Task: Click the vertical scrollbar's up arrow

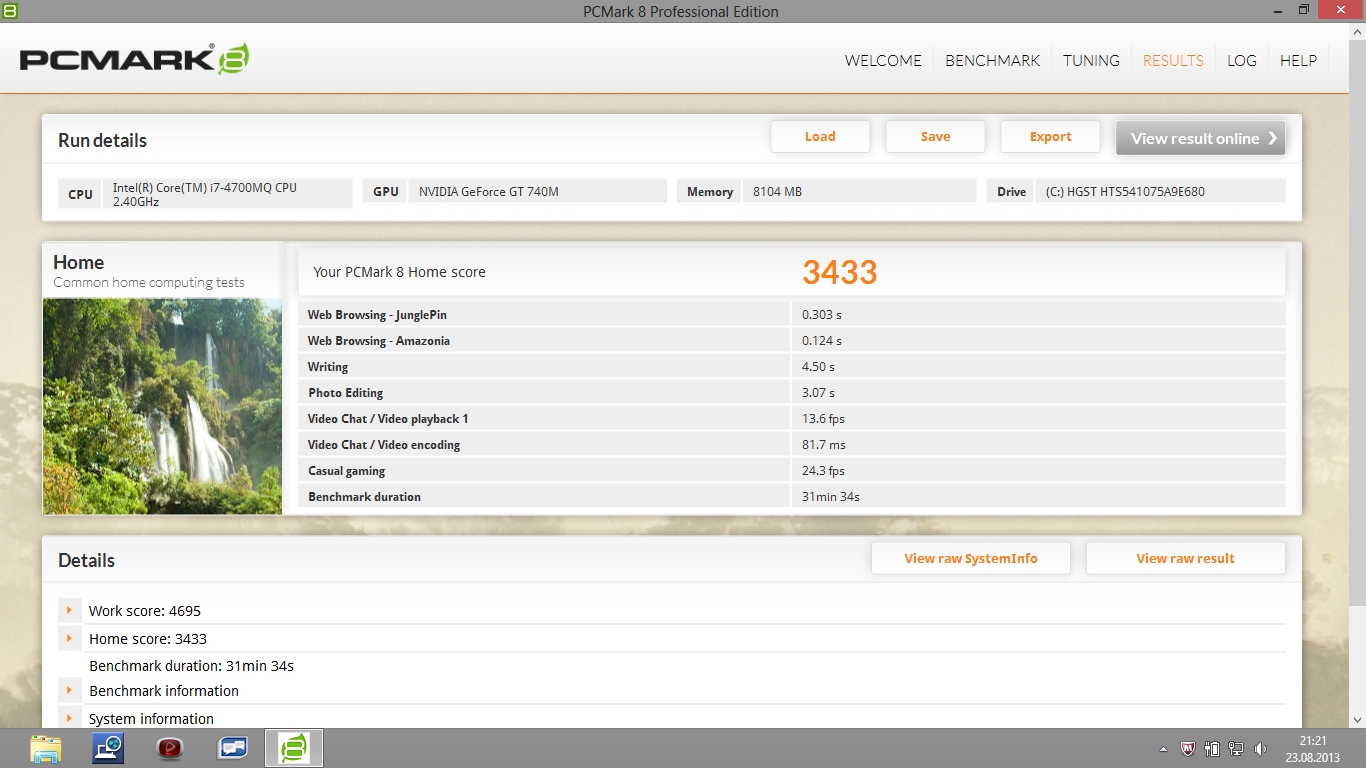Action: [1356, 31]
